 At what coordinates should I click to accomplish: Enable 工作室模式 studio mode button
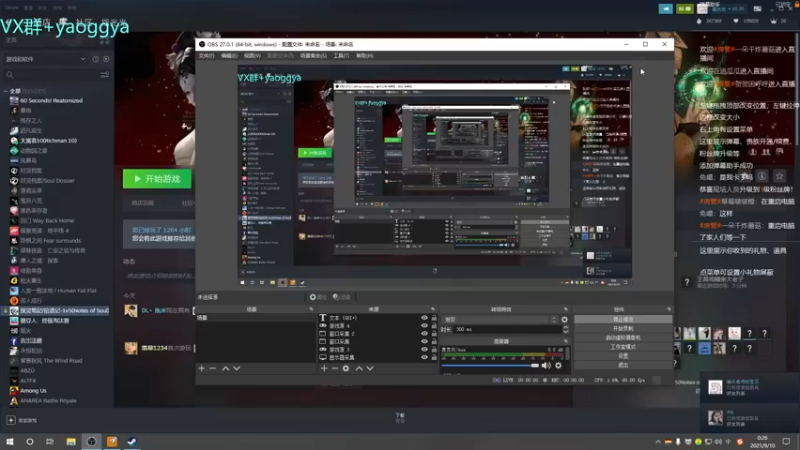pos(623,347)
